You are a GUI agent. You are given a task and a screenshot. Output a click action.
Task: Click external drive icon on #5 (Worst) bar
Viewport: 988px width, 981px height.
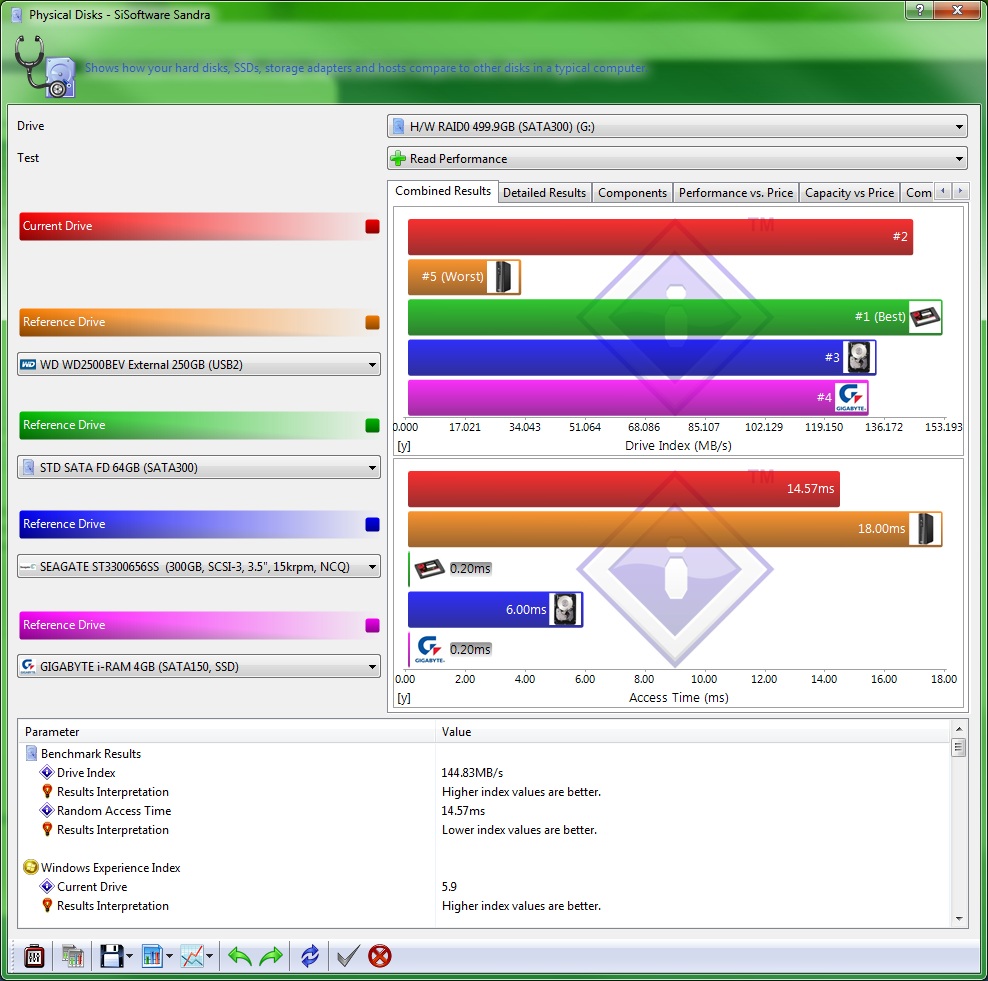[503, 277]
